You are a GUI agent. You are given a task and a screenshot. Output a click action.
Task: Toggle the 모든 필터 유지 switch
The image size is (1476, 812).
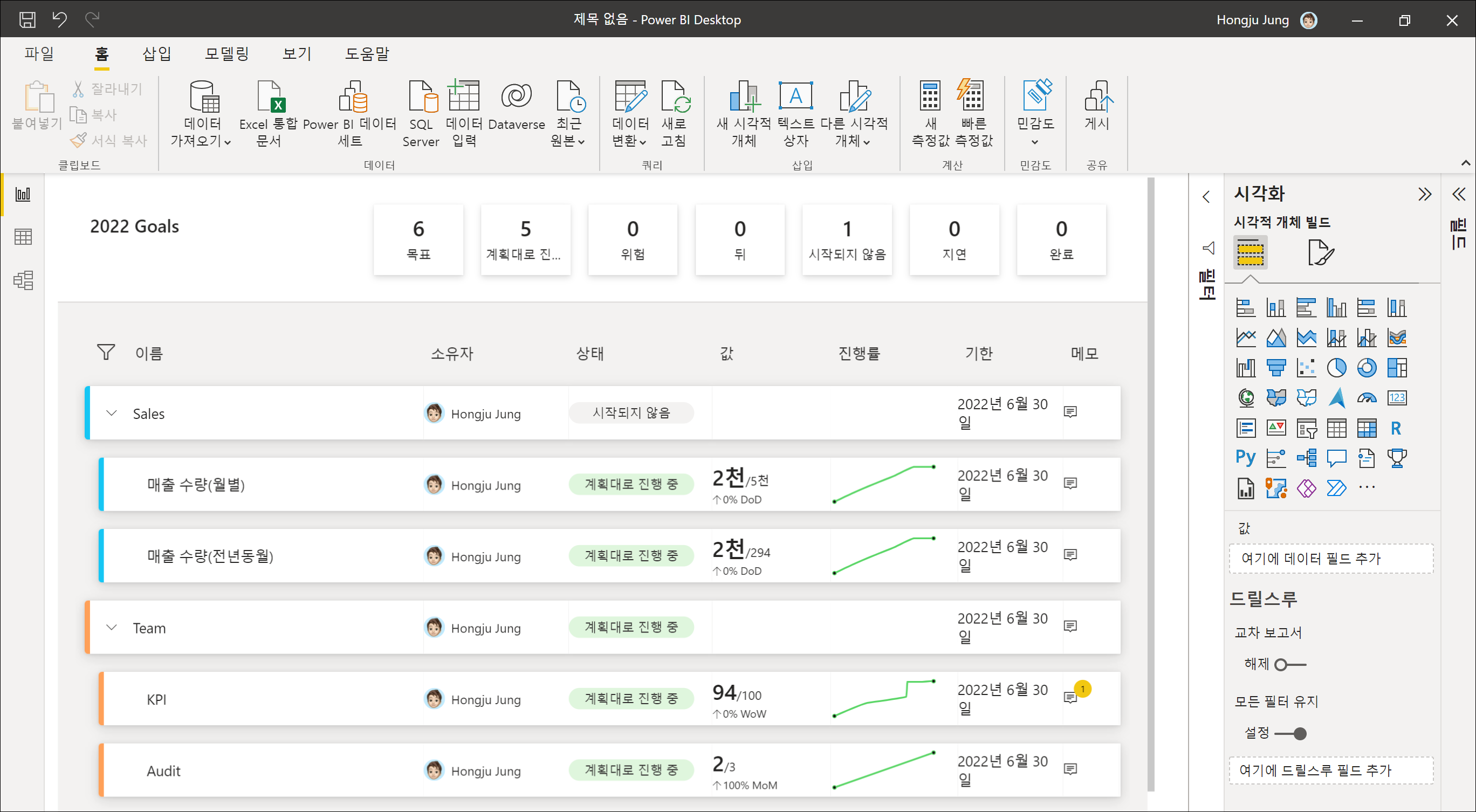click(x=1290, y=733)
